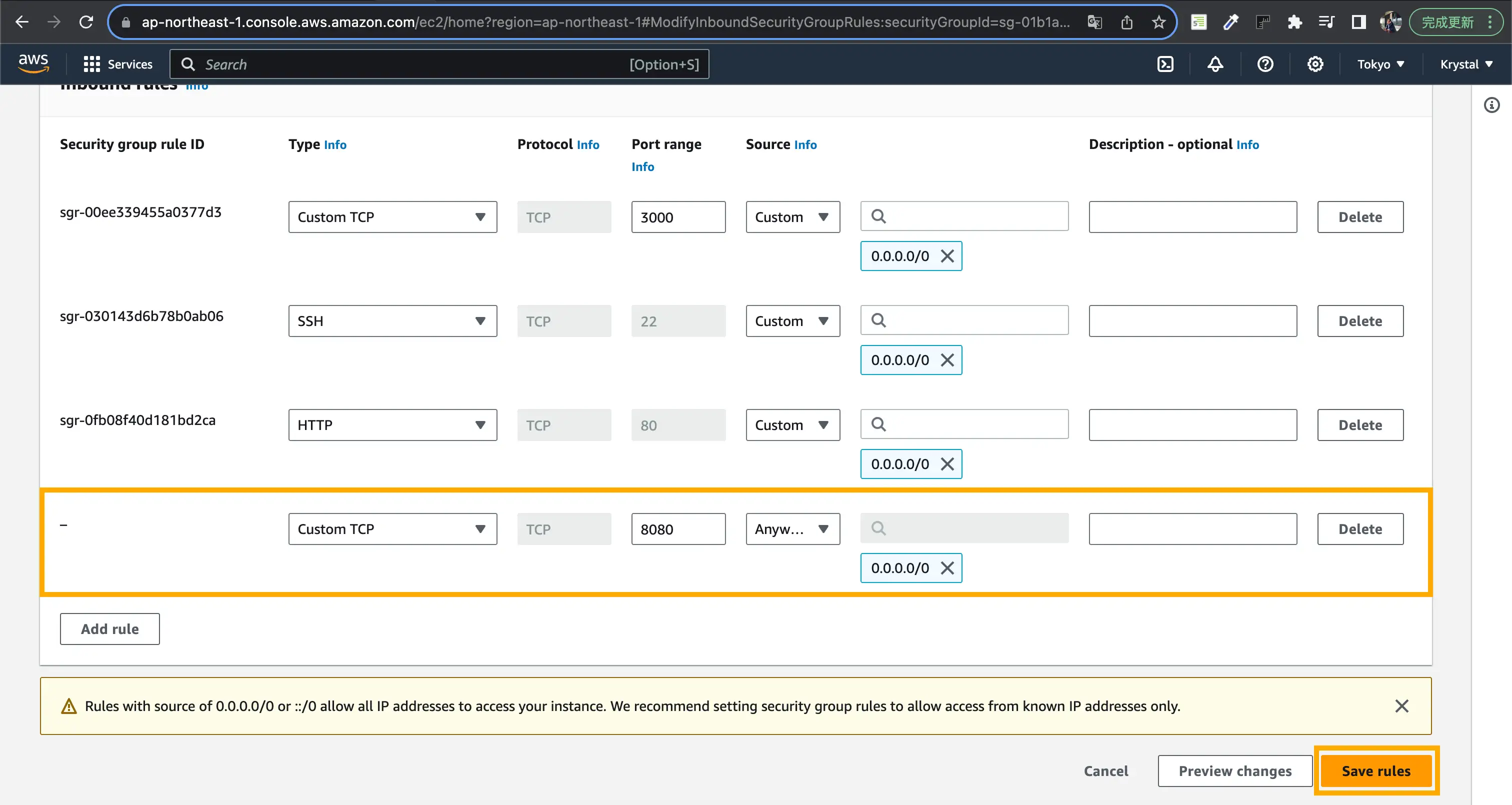Open the AWS help question mark menu

coord(1265,64)
